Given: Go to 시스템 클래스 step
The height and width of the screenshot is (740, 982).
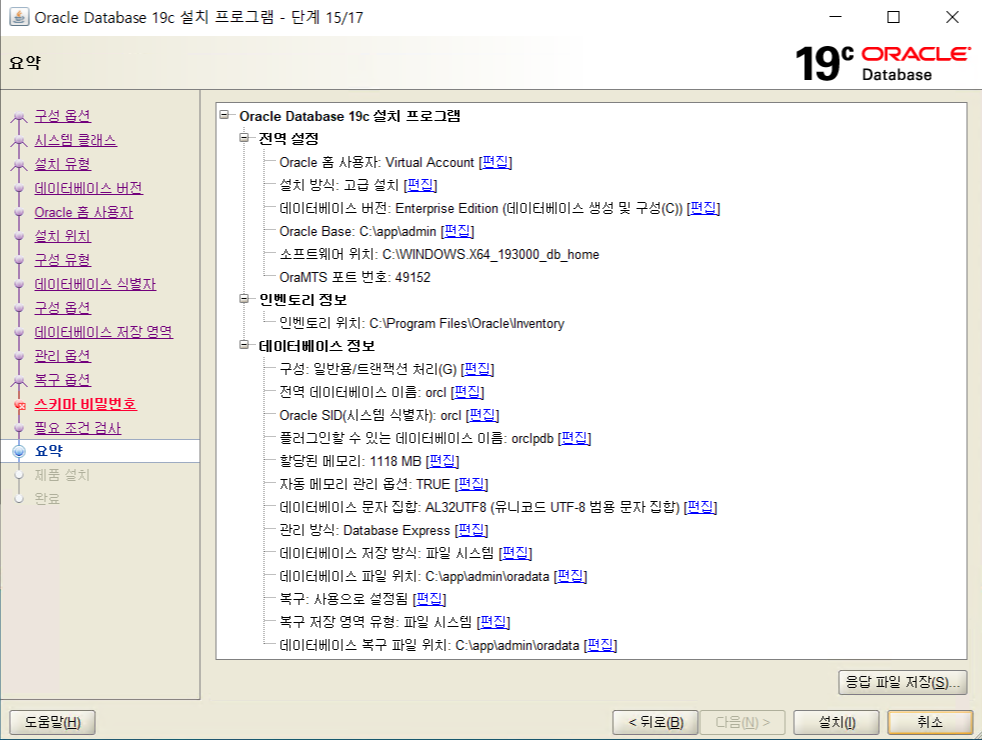Looking at the screenshot, I should (76, 140).
